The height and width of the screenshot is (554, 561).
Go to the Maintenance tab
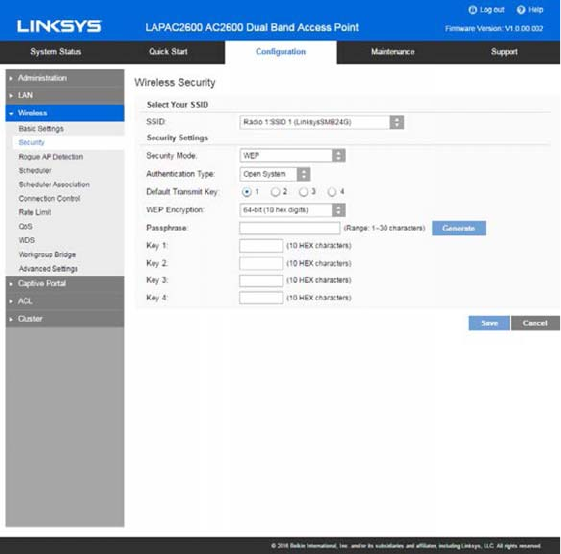[392, 52]
